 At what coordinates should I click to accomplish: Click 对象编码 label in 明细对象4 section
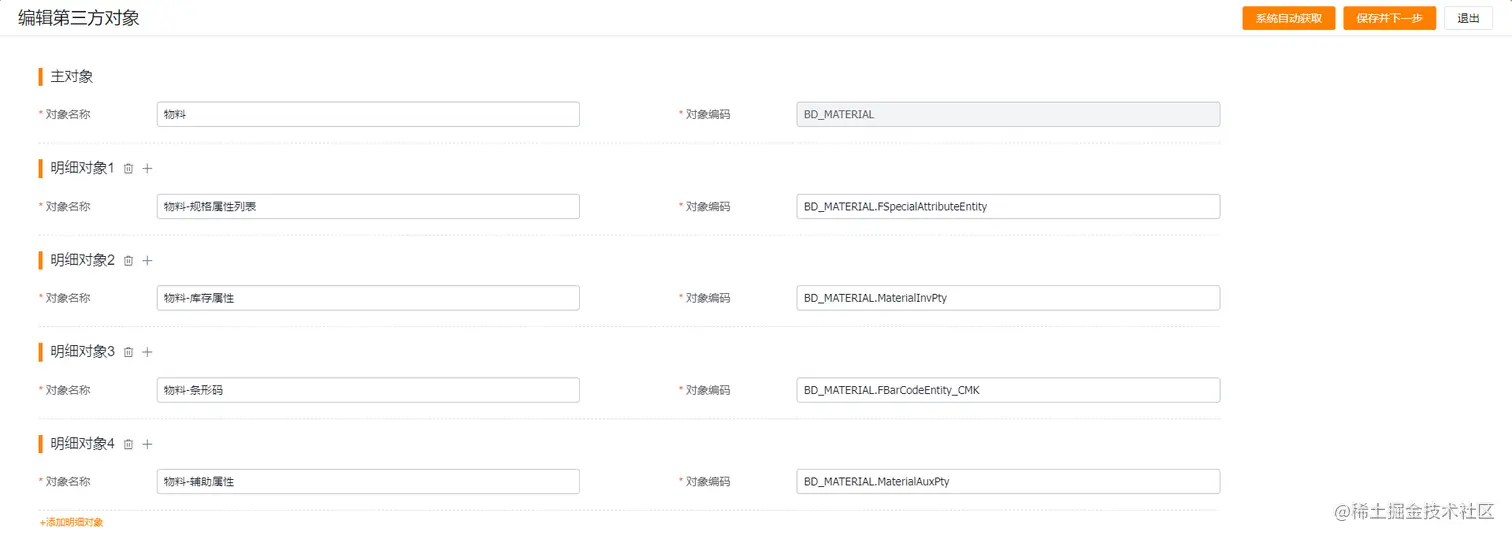click(x=708, y=482)
